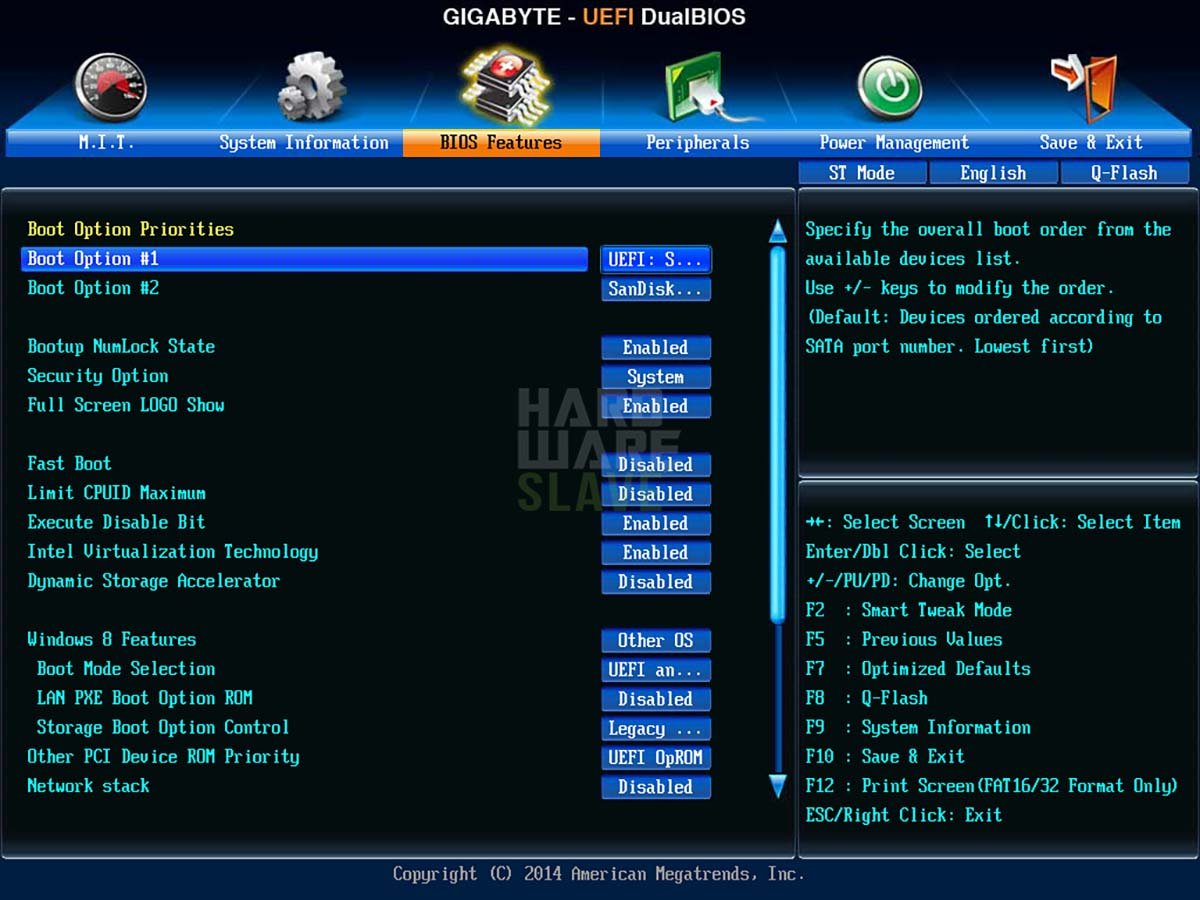Launch Q-Flash from top bar
The width and height of the screenshot is (1200, 900).
coord(1124,173)
